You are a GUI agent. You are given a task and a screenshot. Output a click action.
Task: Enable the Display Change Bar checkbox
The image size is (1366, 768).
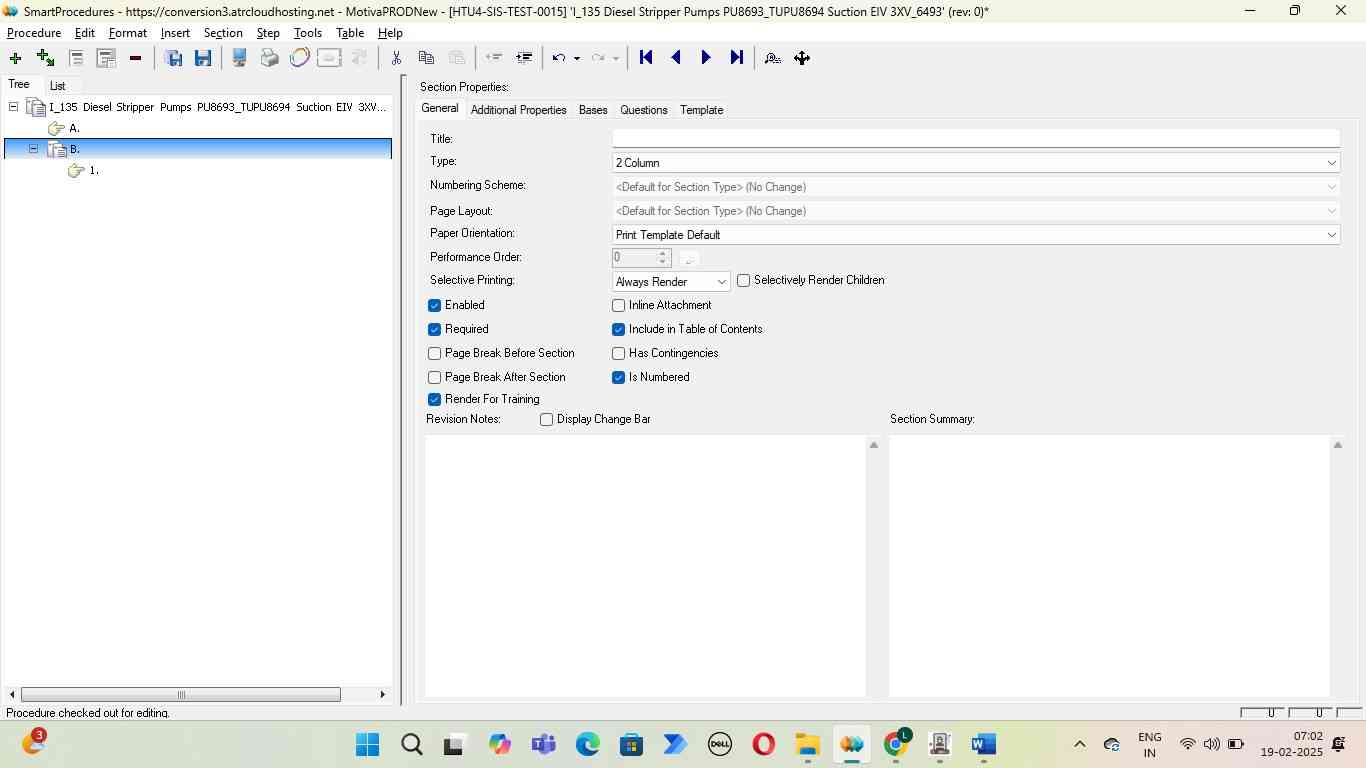click(546, 419)
